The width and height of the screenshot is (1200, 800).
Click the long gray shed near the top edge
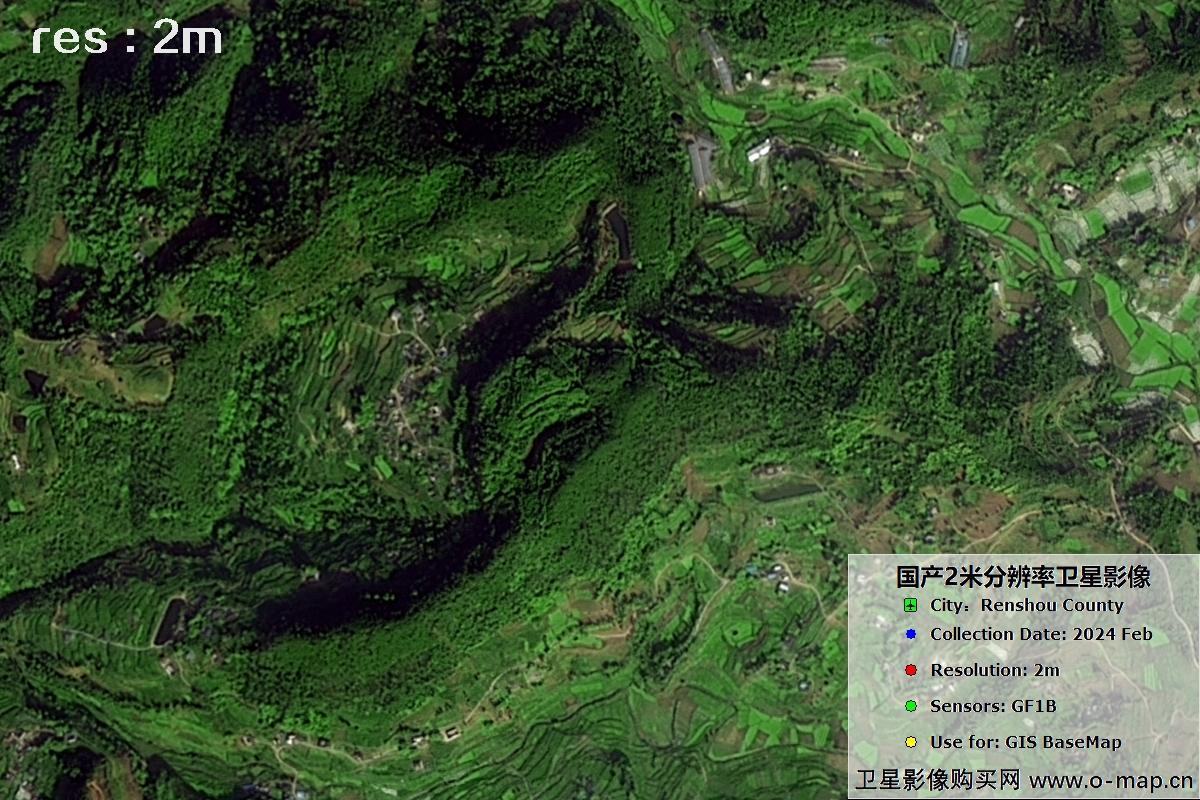(x=717, y=60)
